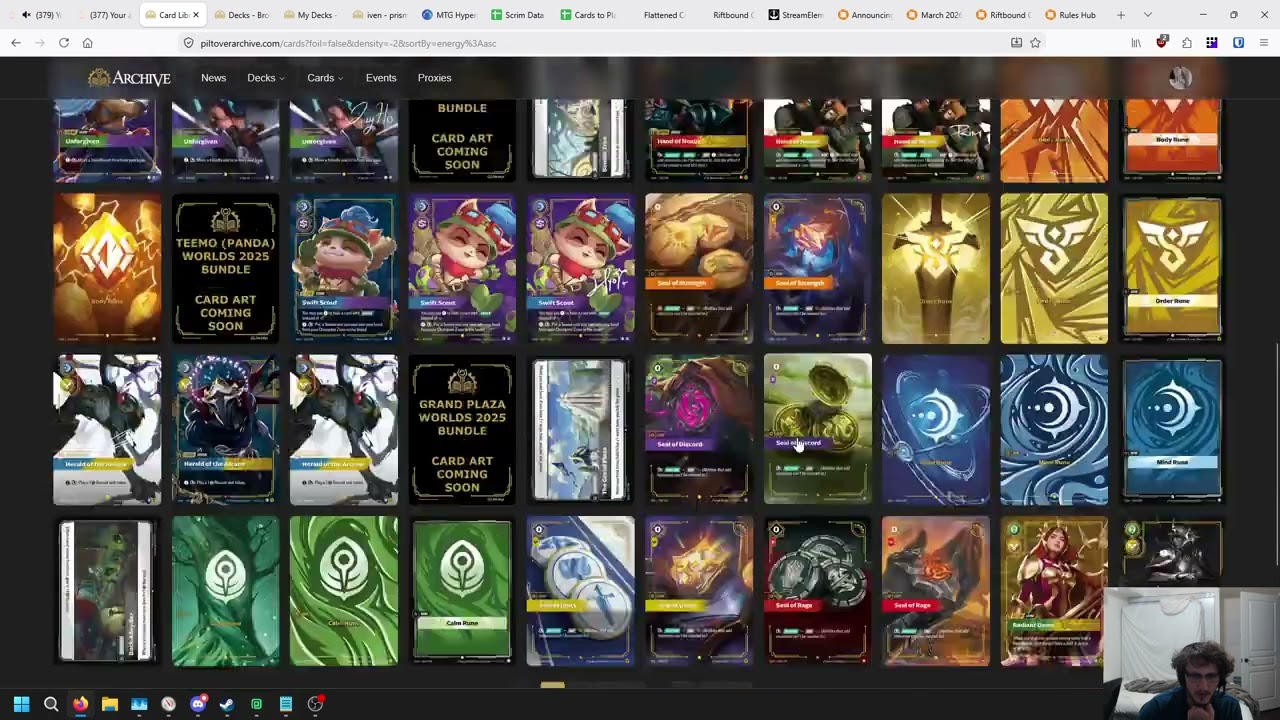Expand the Decks dropdown menu
Image resolution: width=1280 pixels, height=720 pixels.
pos(265,77)
